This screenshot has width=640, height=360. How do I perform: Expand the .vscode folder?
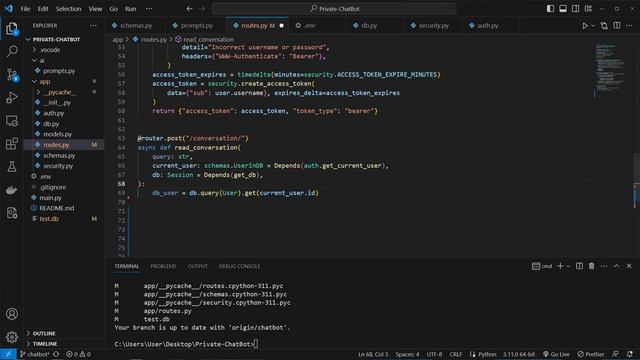[50, 50]
